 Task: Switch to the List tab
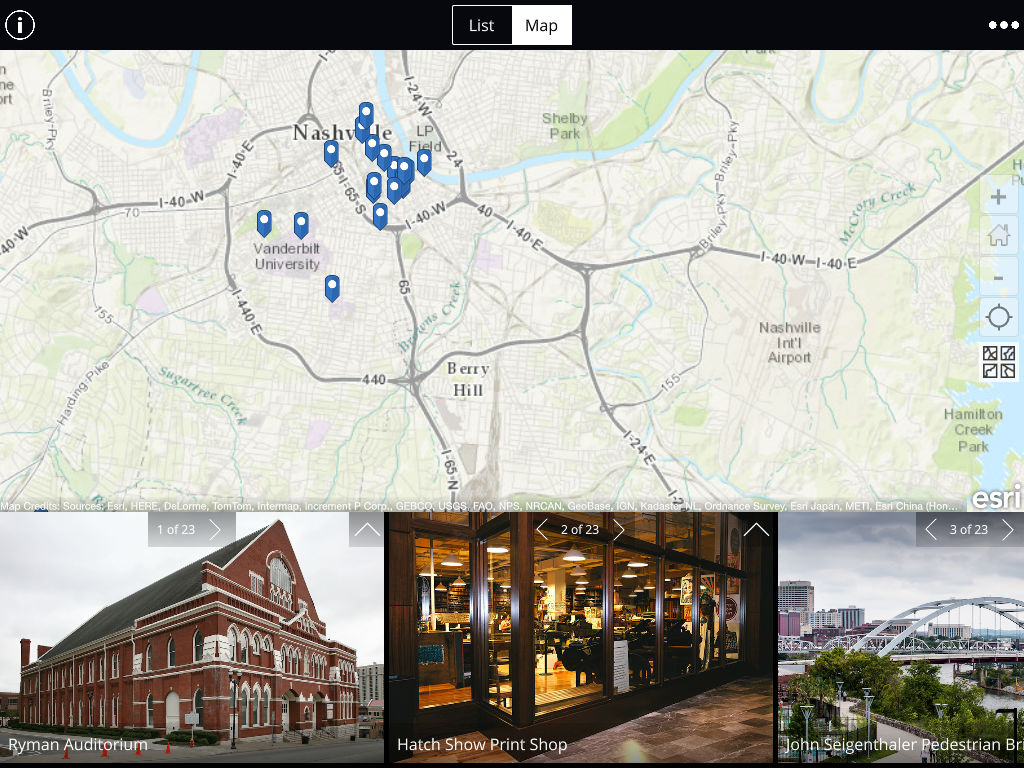tap(481, 25)
